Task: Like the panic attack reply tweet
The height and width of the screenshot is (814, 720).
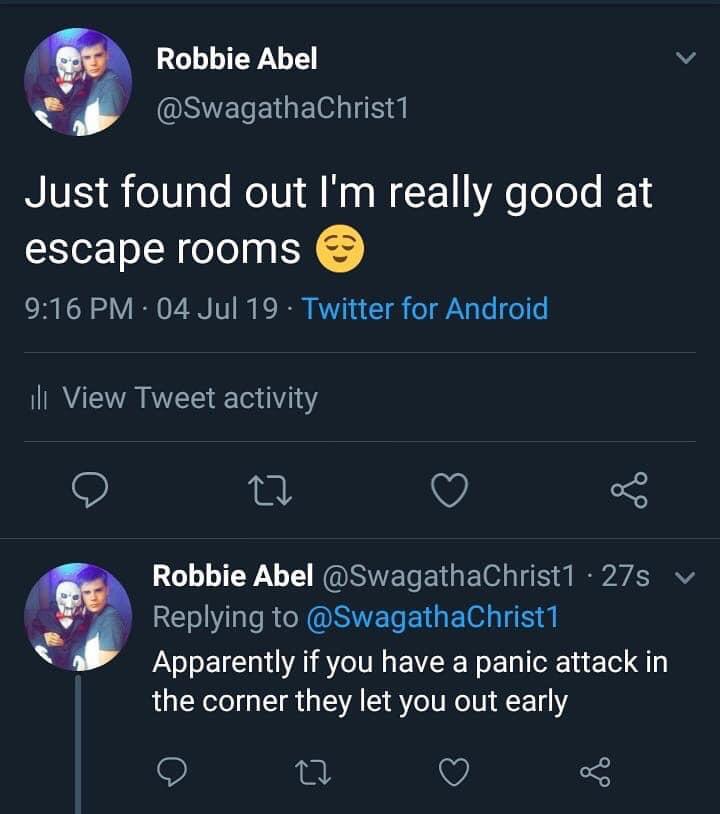Action: (x=454, y=771)
